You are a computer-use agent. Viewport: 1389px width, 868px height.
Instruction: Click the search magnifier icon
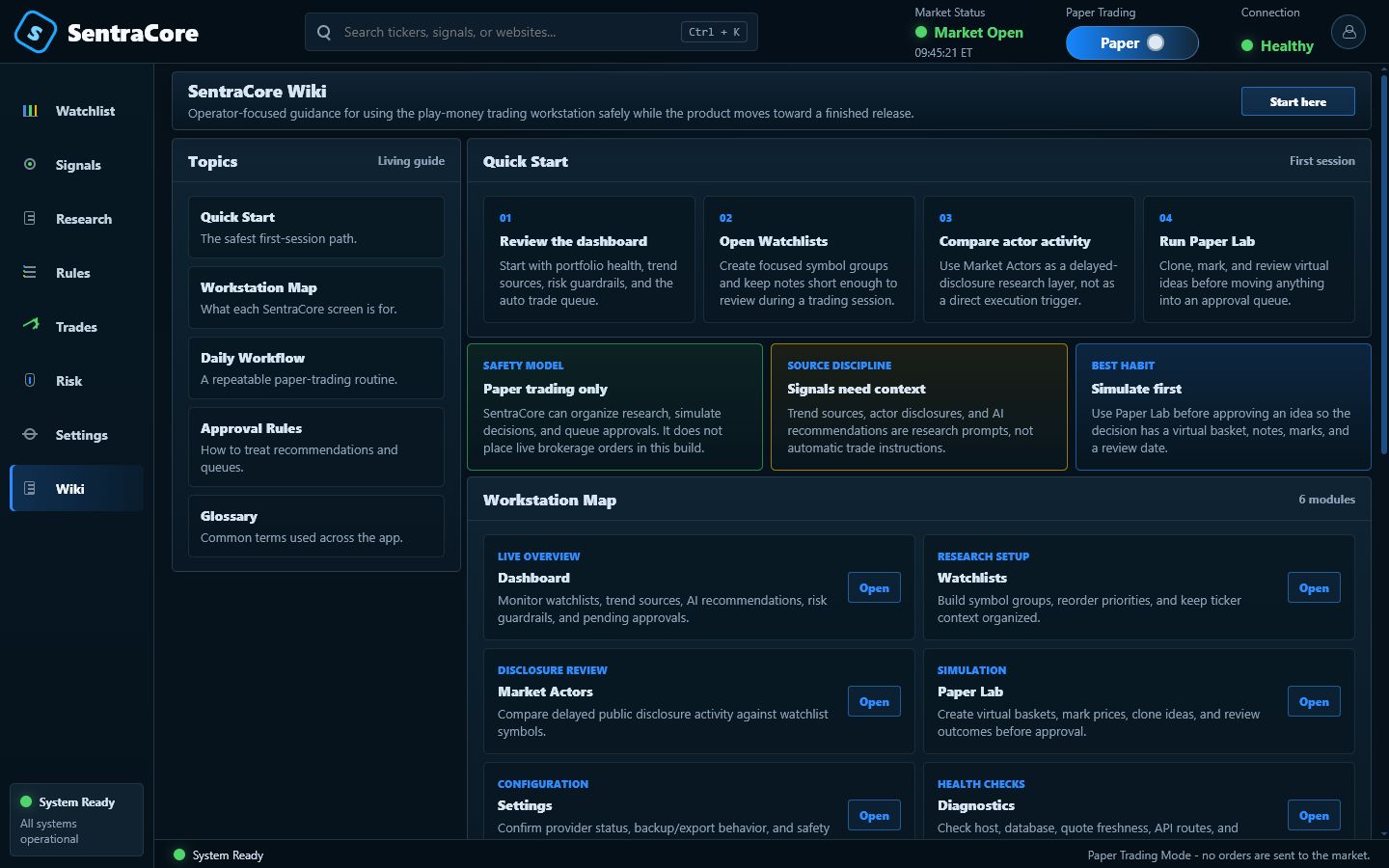[324, 32]
